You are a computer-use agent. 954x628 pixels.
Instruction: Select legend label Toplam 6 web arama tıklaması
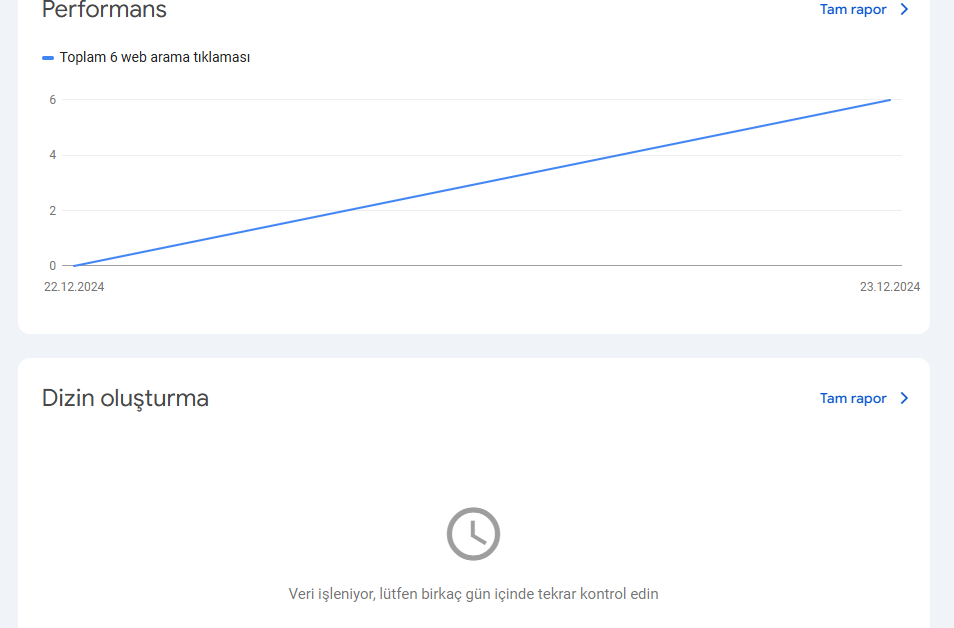(x=155, y=57)
